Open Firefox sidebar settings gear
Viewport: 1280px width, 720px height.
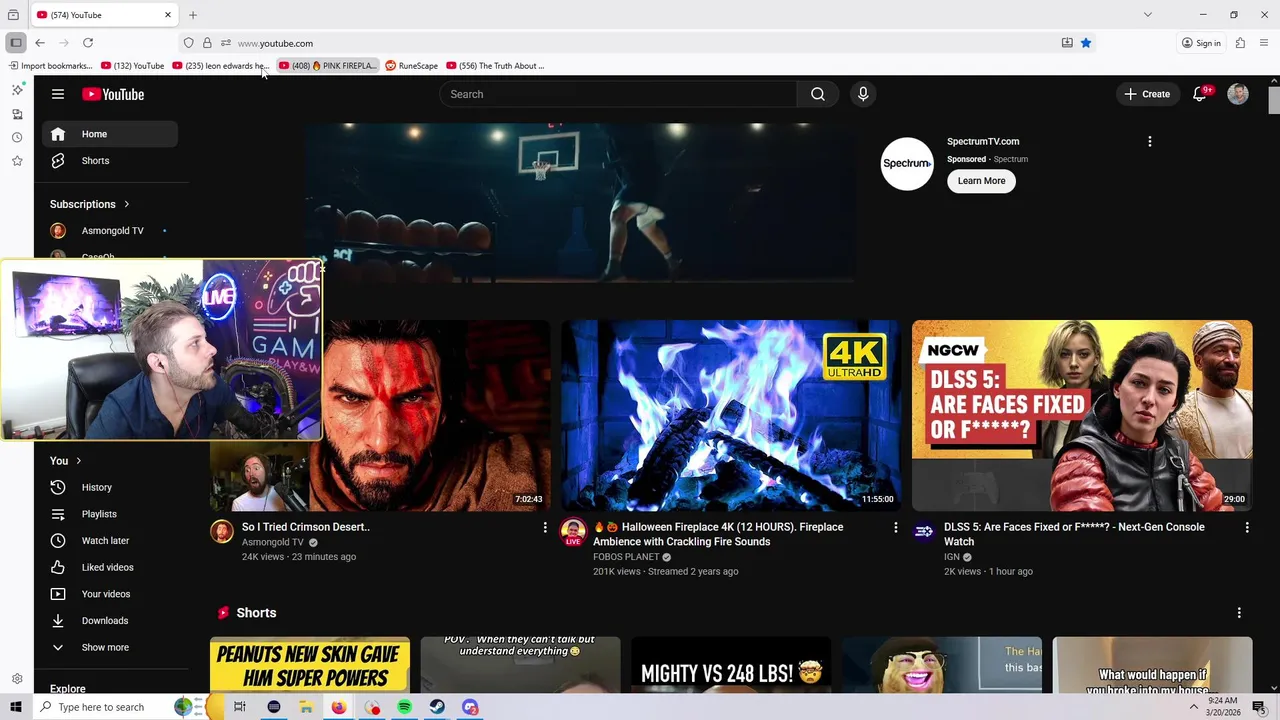tap(17, 679)
